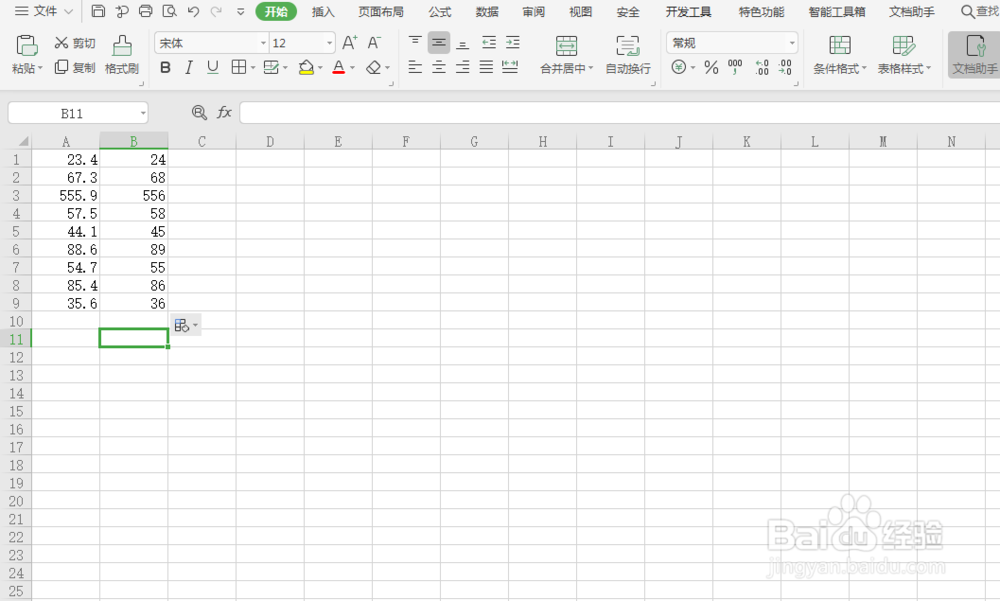Screen dimensions: 1000x601
Task: Click the Print icon in quick access toolbar
Action: (x=145, y=11)
